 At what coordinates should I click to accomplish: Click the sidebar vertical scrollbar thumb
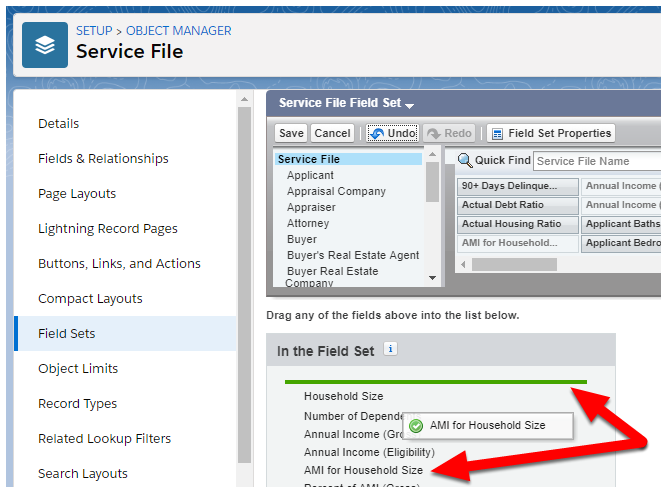click(x=244, y=284)
